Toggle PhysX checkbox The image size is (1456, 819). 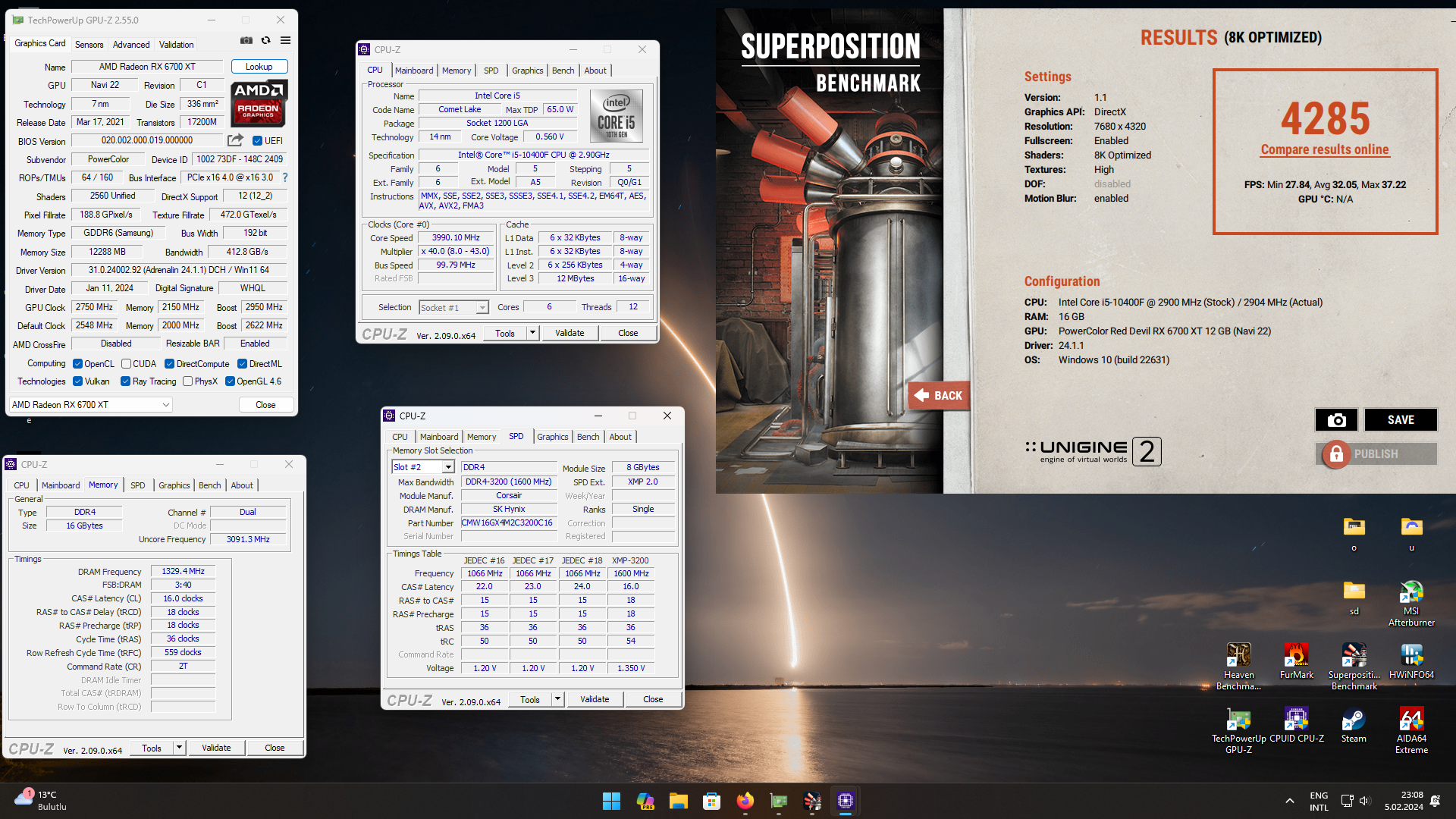[x=187, y=381]
